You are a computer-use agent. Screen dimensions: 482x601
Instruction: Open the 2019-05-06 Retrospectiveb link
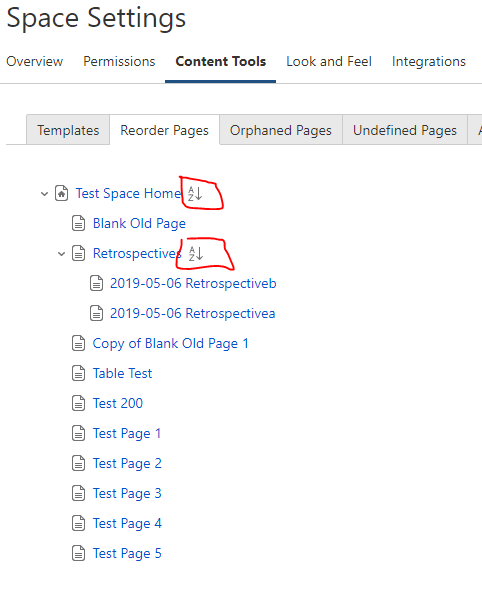[x=193, y=283]
